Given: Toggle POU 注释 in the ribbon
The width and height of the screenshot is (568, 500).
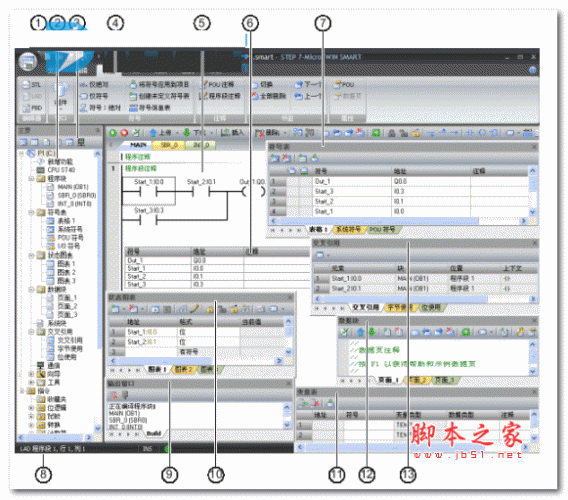Looking at the screenshot, I should coord(218,85).
